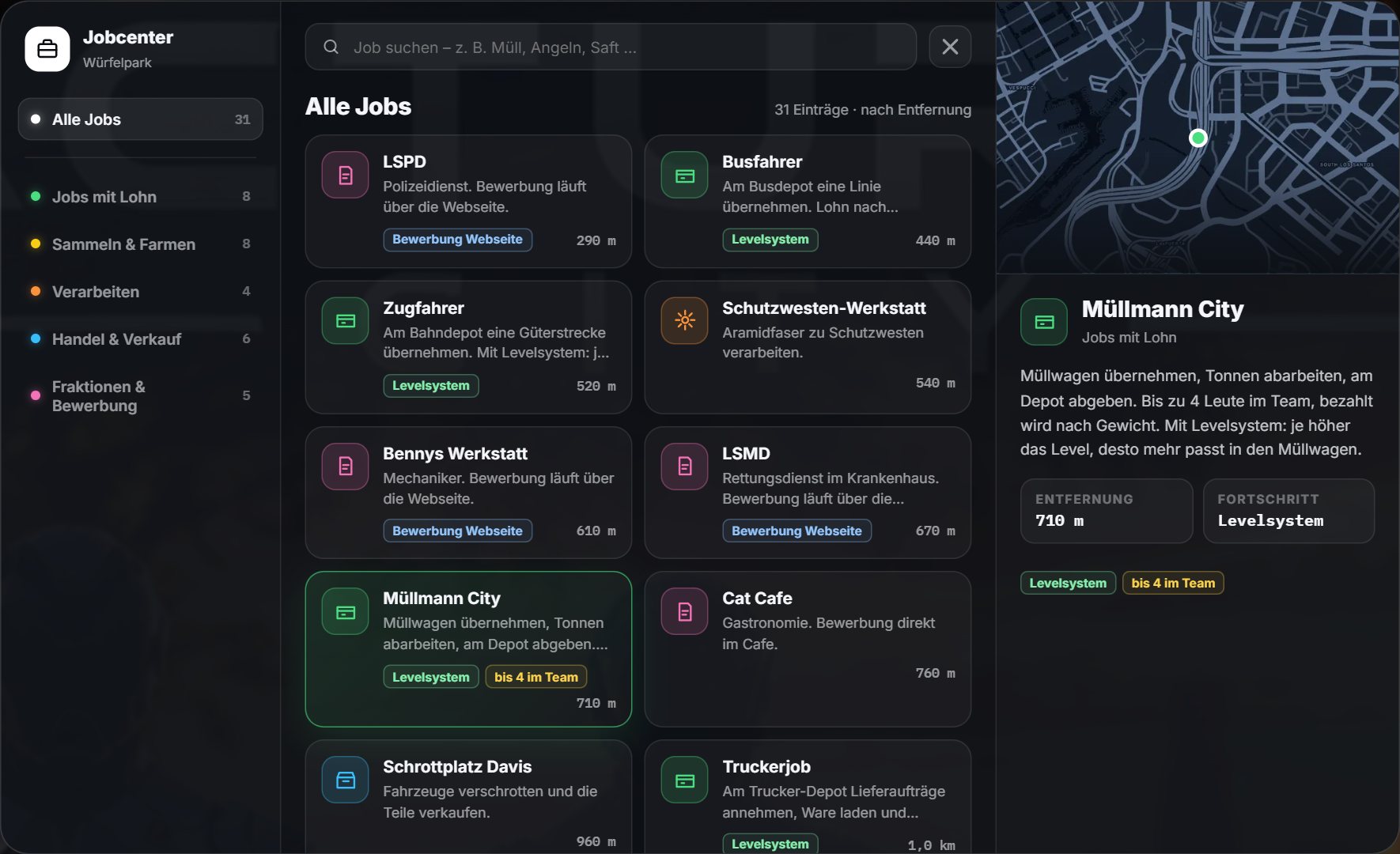Click the Bewerbung Webseite tag on LSPD
This screenshot has width=1400, height=854.
point(457,240)
